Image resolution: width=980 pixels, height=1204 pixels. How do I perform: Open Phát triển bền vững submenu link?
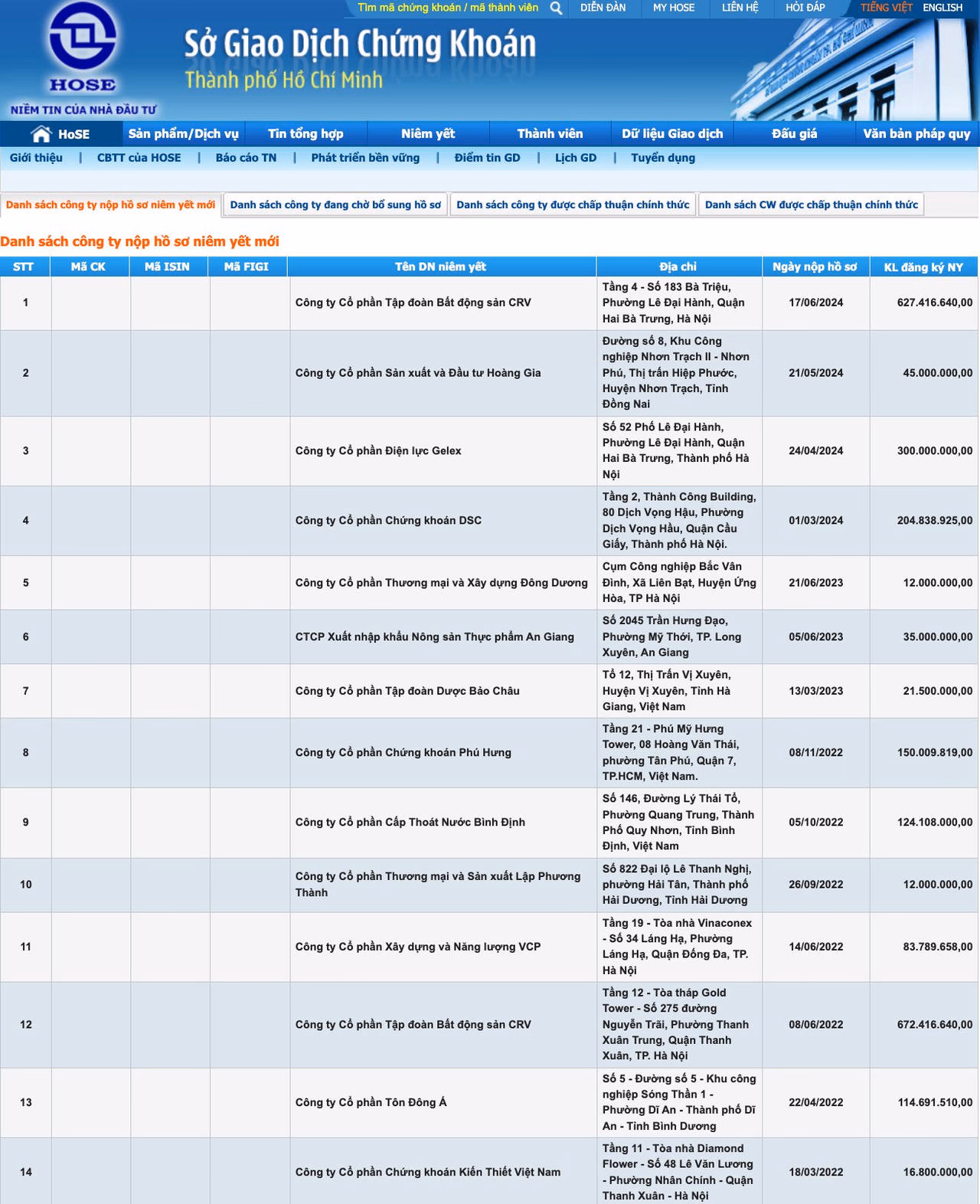click(x=365, y=158)
